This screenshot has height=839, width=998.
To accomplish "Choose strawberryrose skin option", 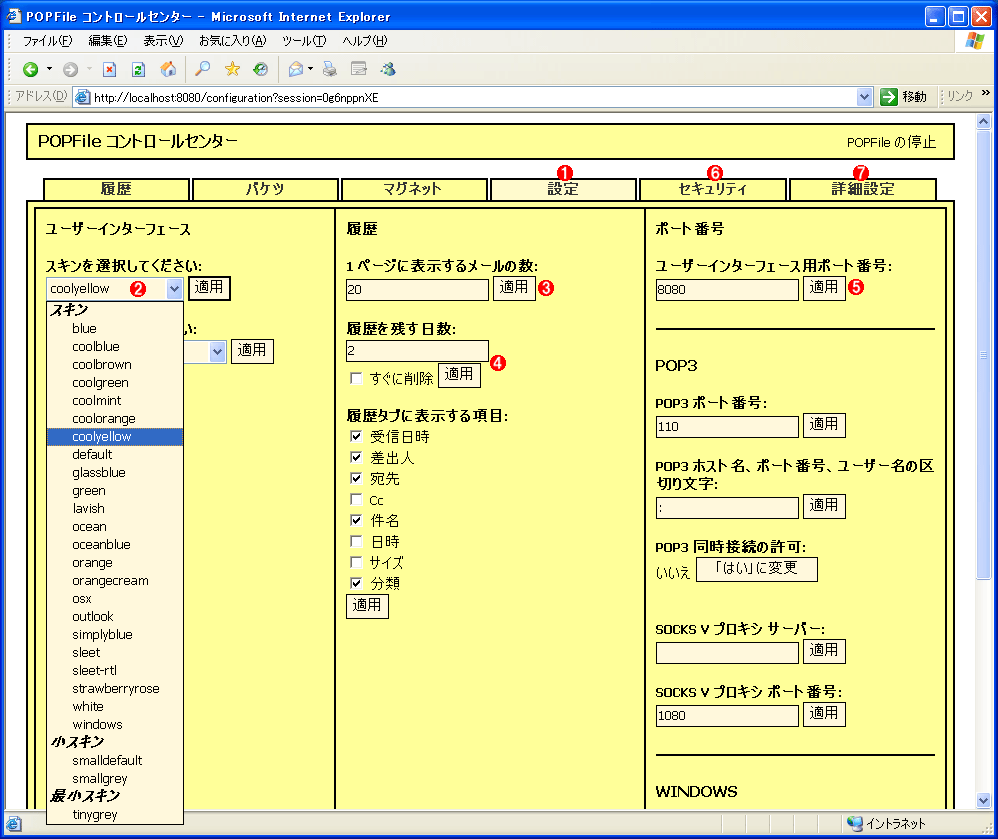I will 115,688.
